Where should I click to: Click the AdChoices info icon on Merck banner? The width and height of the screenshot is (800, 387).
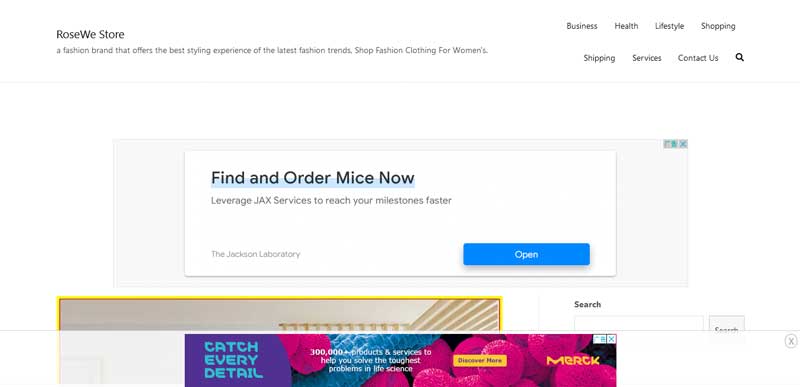600,339
